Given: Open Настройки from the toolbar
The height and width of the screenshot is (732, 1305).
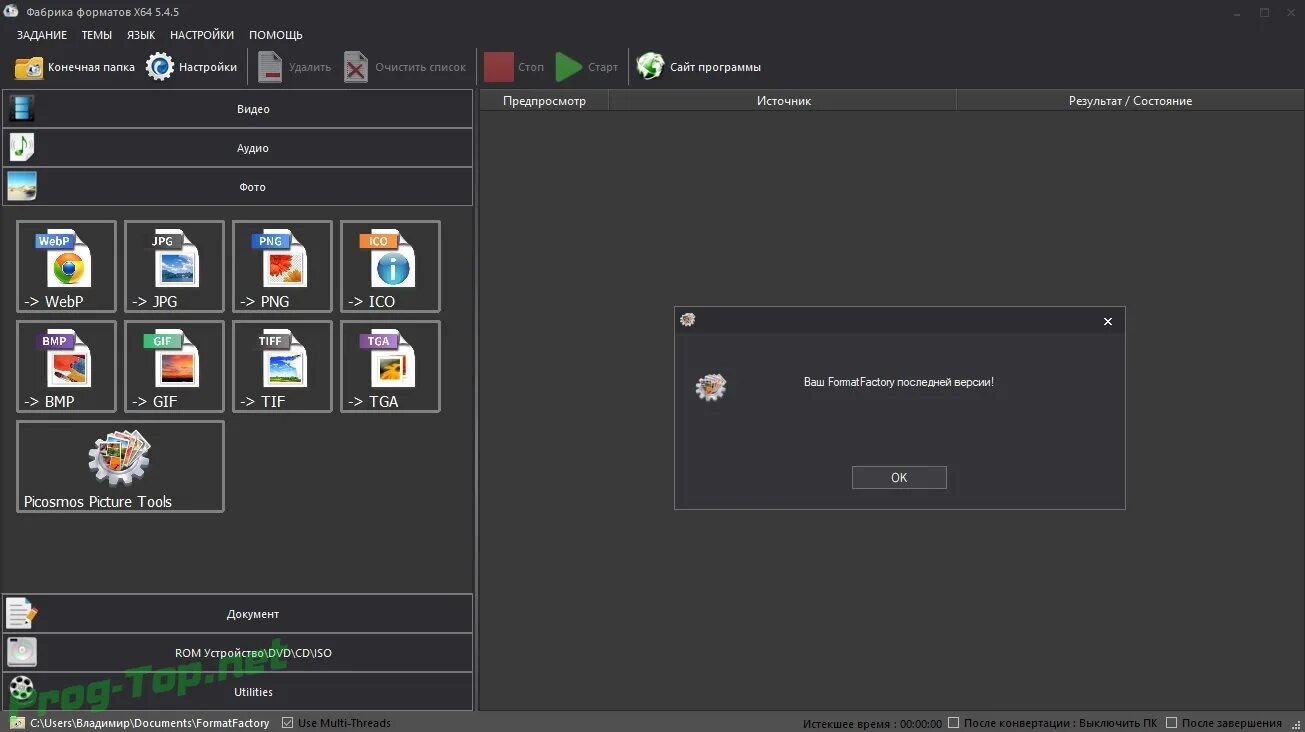Looking at the screenshot, I should click(192, 67).
